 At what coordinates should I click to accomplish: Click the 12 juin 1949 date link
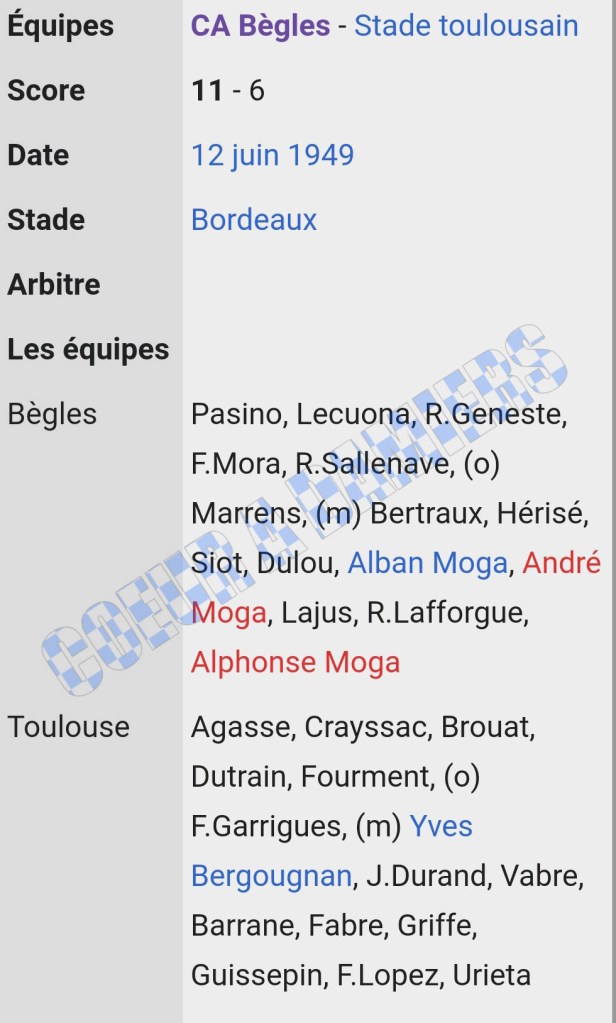(x=272, y=155)
